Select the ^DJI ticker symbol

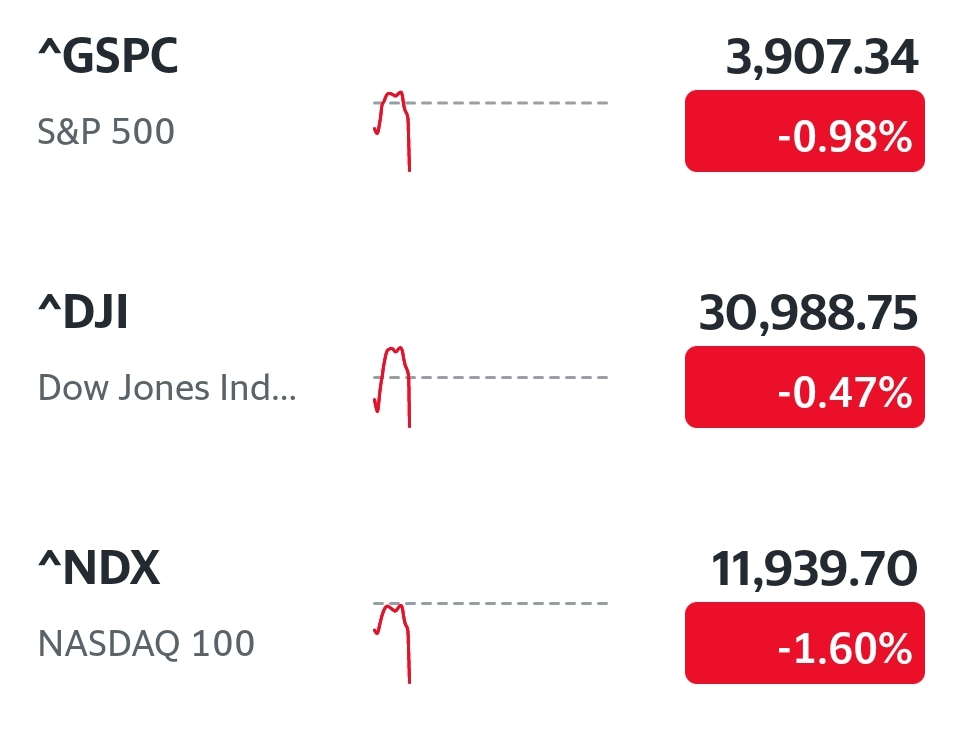pyautogui.click(x=83, y=312)
